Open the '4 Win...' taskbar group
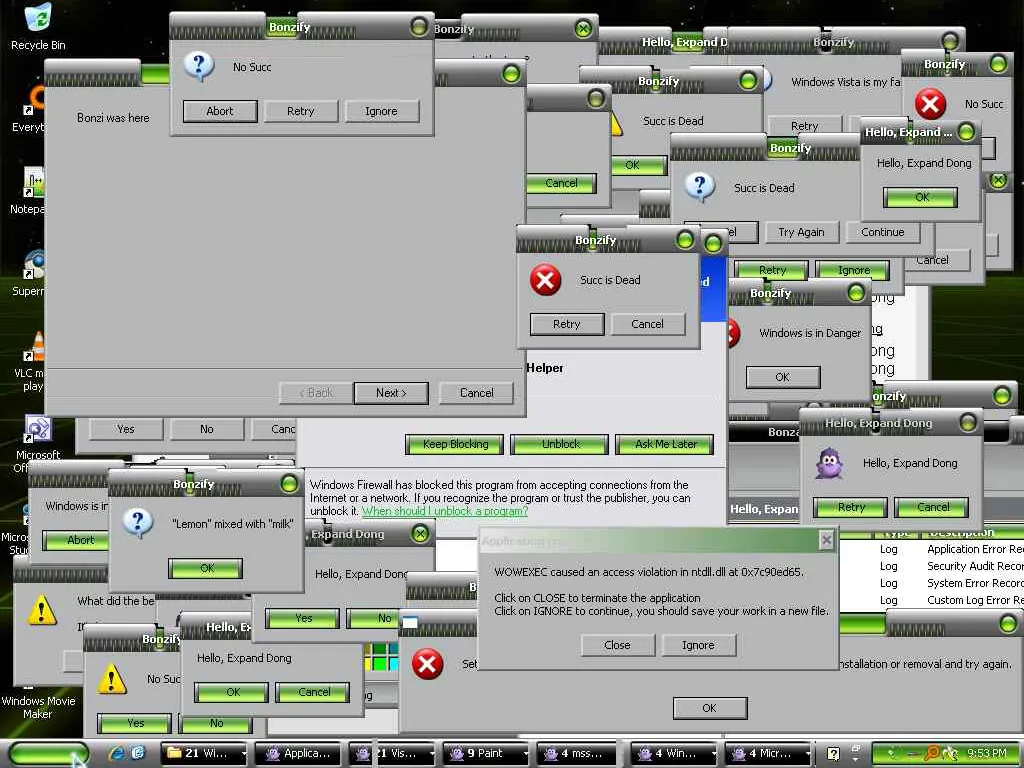The image size is (1024, 768). tap(673, 753)
